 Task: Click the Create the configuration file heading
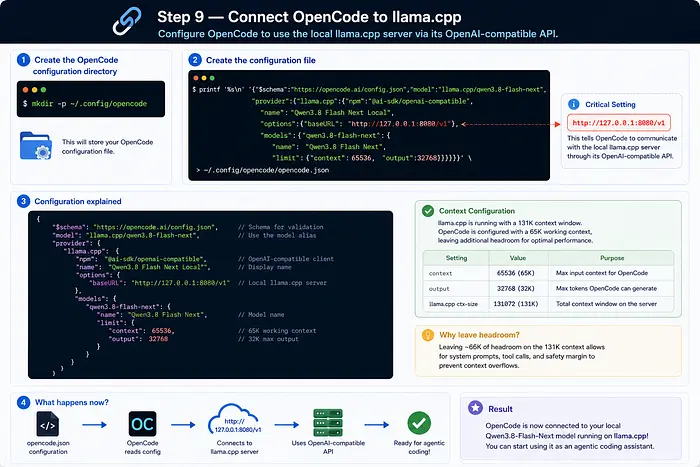coord(261,60)
